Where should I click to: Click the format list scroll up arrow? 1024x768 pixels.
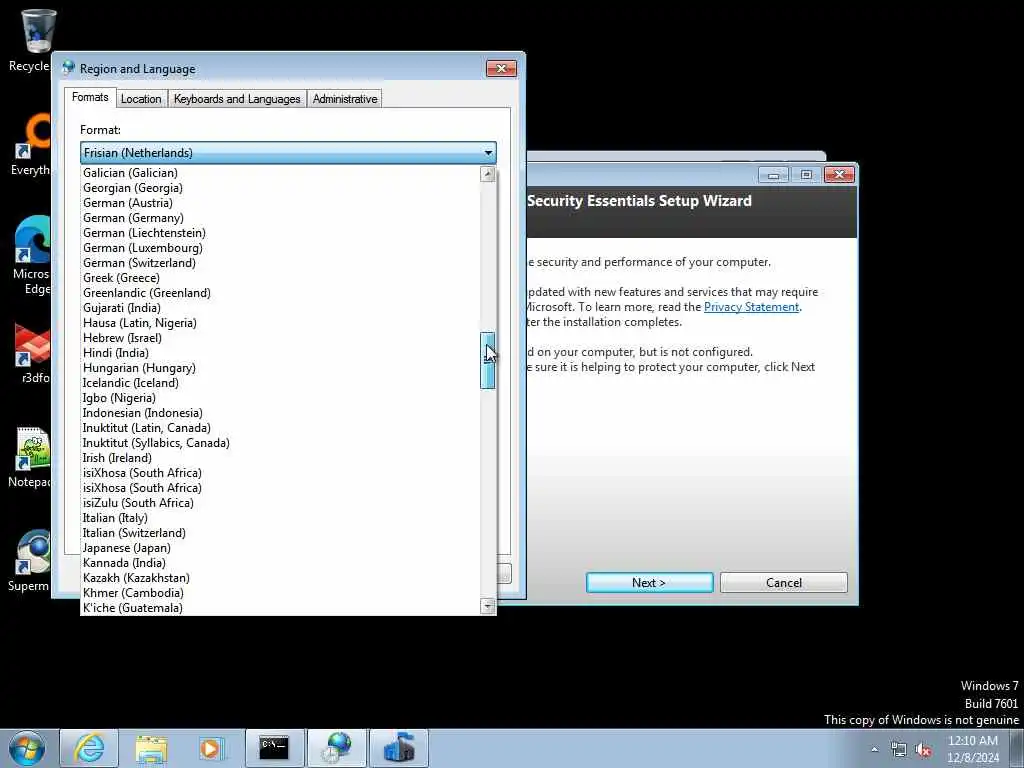click(x=488, y=174)
